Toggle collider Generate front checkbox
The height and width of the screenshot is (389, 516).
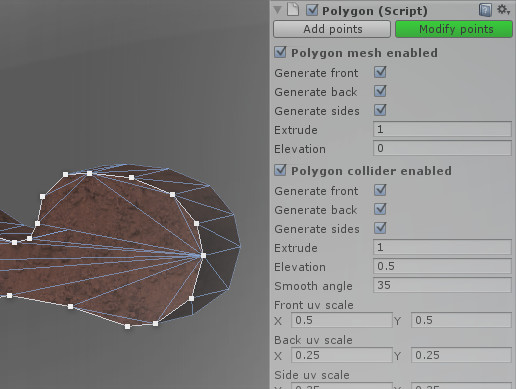(x=380, y=190)
